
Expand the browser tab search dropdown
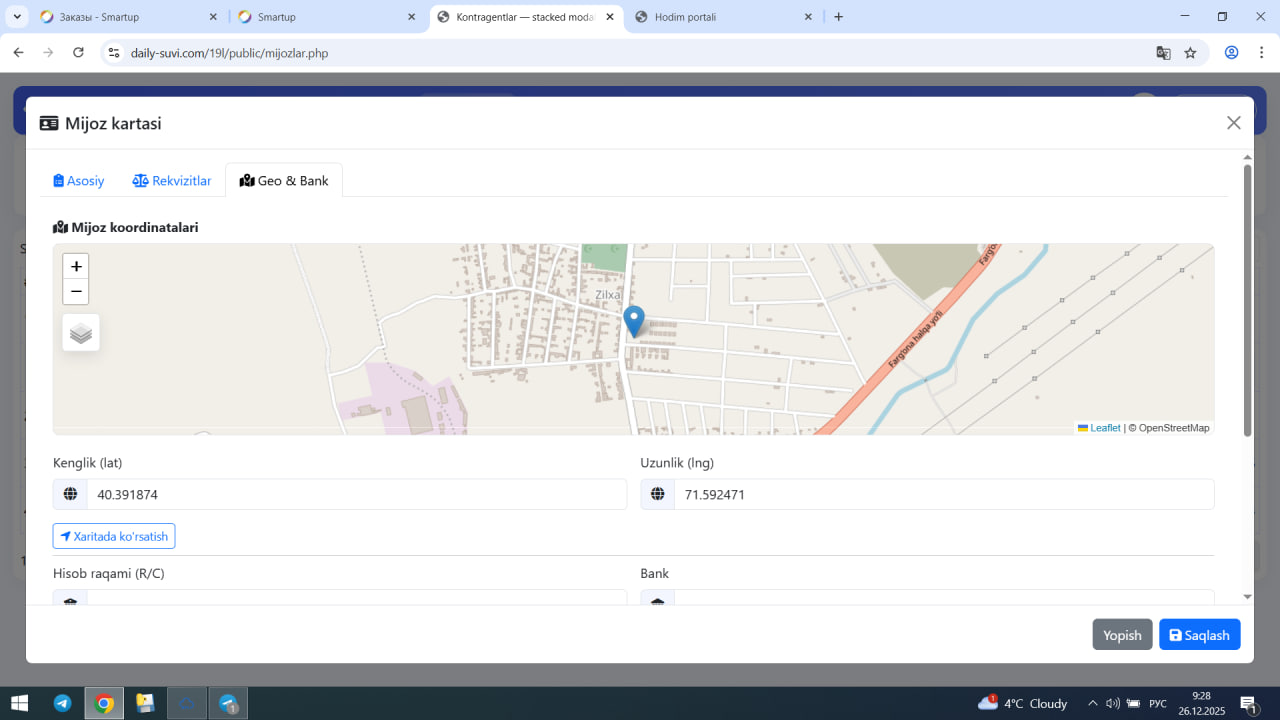(x=18, y=17)
